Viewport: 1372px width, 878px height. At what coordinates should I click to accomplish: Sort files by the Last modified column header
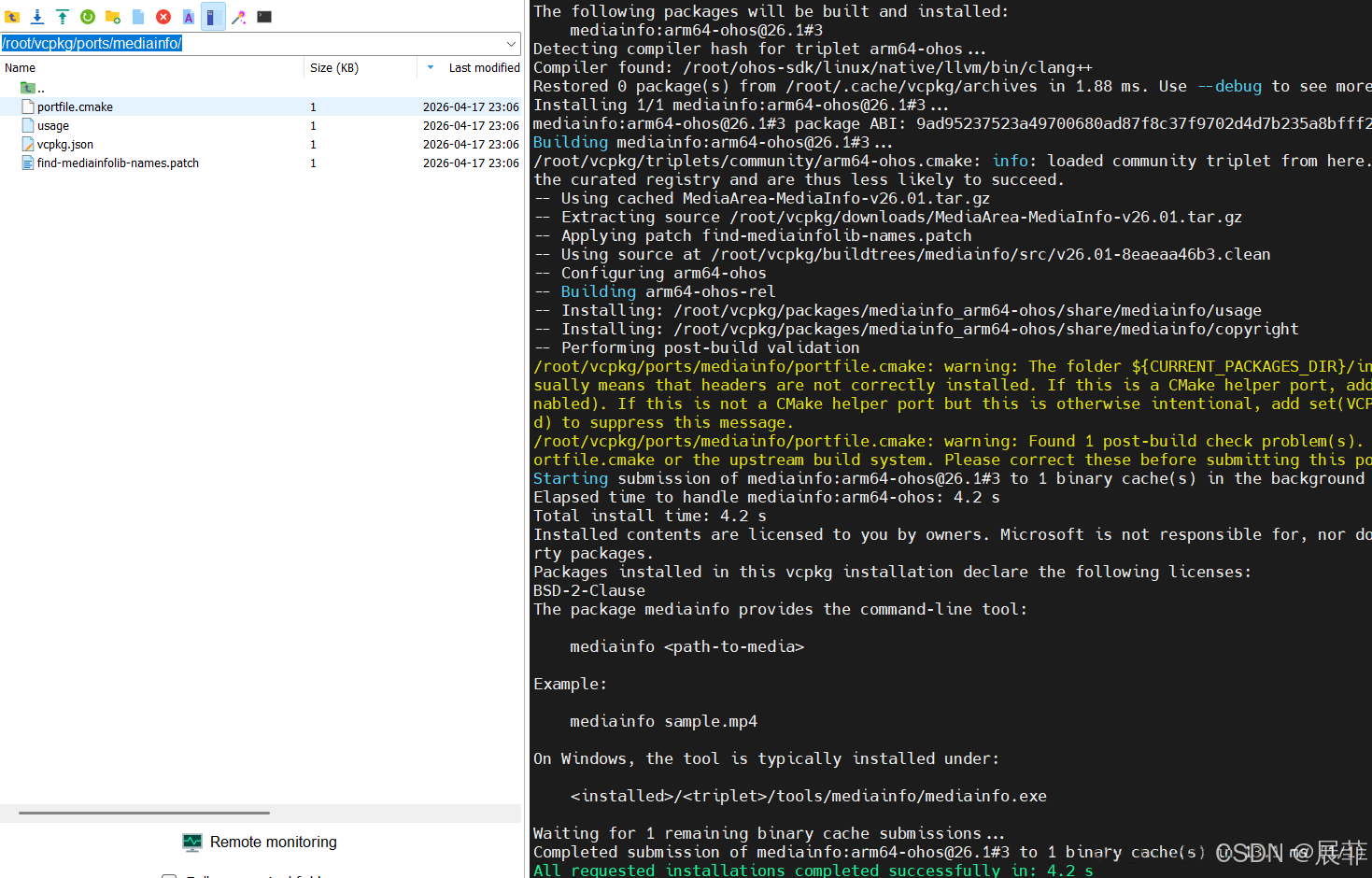click(x=484, y=68)
